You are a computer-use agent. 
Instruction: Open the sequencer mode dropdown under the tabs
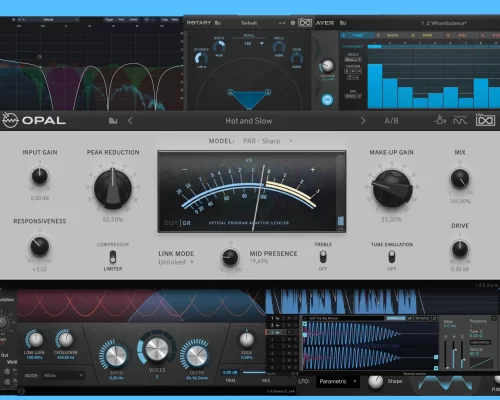point(353,60)
